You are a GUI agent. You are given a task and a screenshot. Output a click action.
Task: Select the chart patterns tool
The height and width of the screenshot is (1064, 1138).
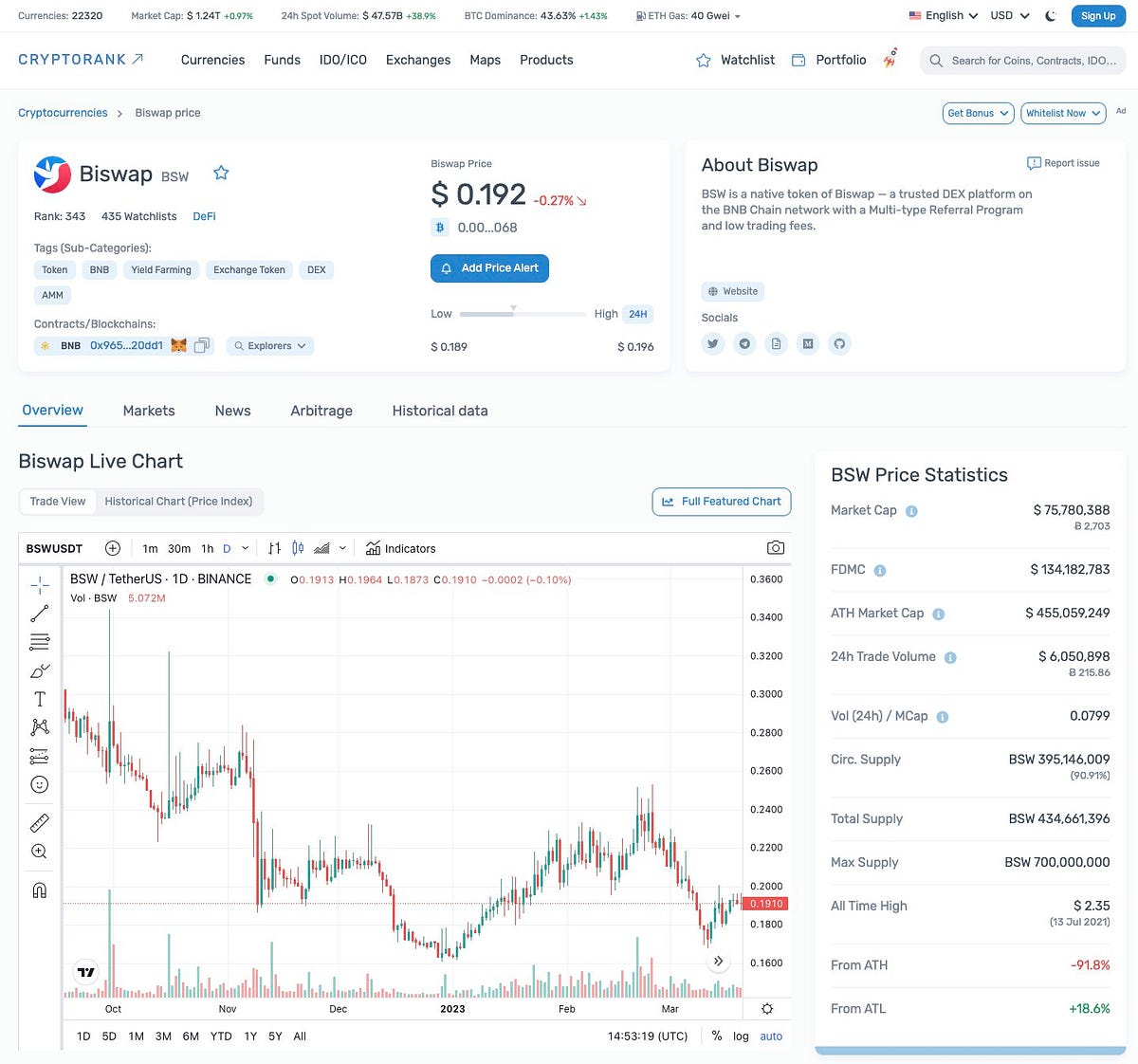coord(40,727)
